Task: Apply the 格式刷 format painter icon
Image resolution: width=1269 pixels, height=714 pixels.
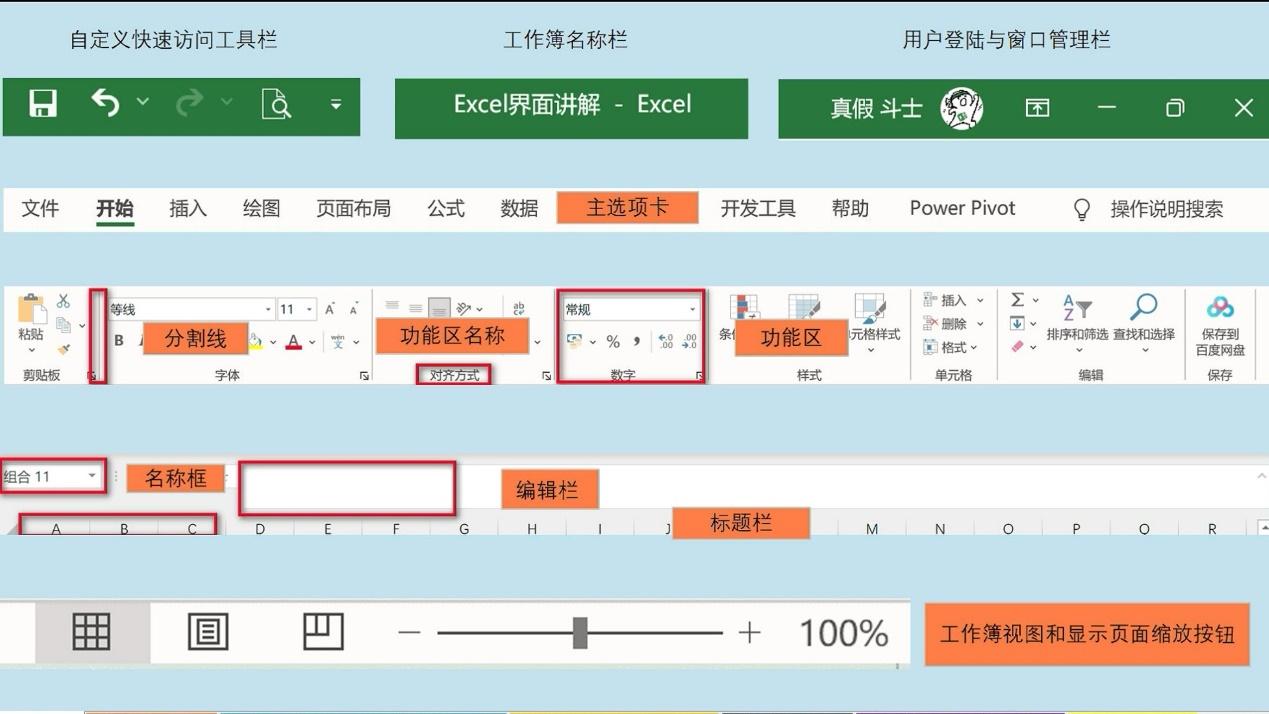Action: click(x=62, y=347)
